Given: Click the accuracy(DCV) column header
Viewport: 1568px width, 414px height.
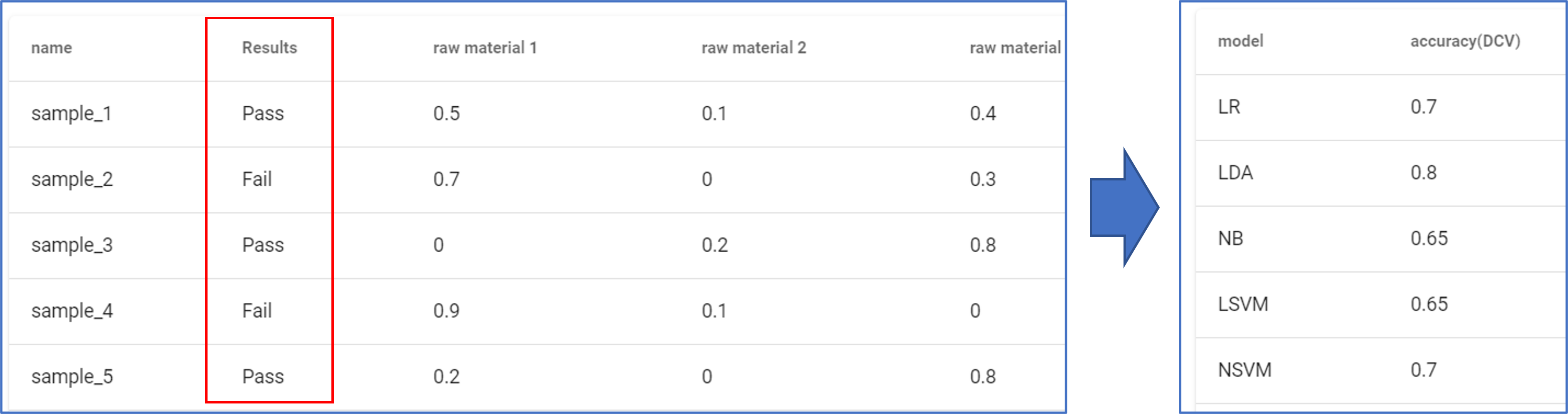Looking at the screenshot, I should [1465, 41].
